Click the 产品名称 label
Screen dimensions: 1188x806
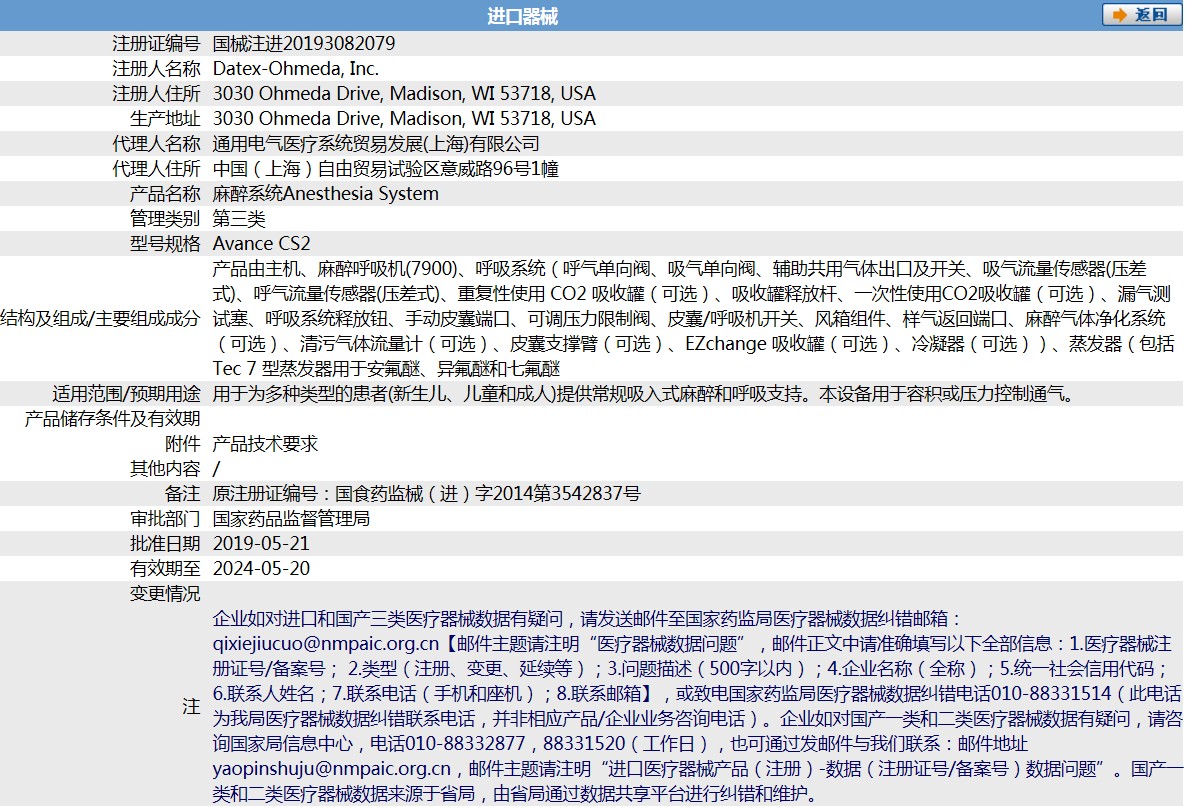pyautogui.click(x=165, y=193)
